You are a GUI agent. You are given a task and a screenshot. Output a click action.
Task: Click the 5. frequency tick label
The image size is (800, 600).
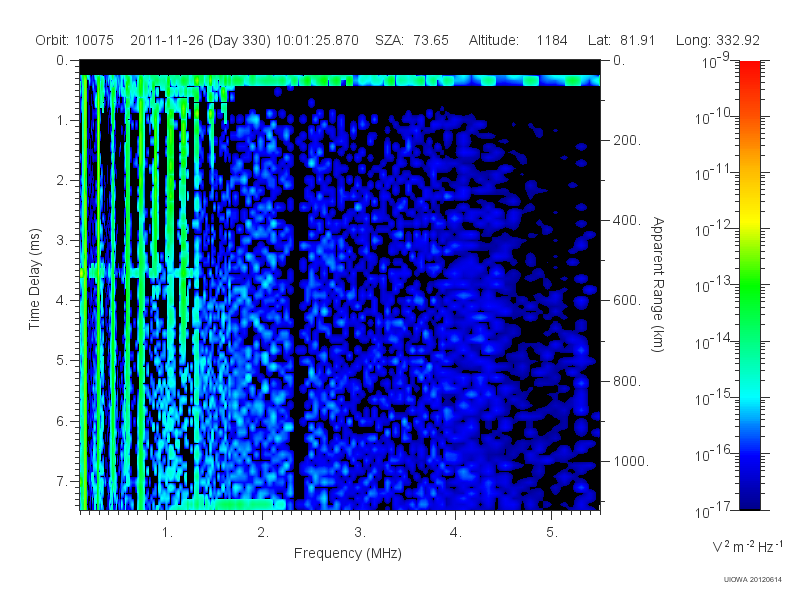tap(552, 533)
